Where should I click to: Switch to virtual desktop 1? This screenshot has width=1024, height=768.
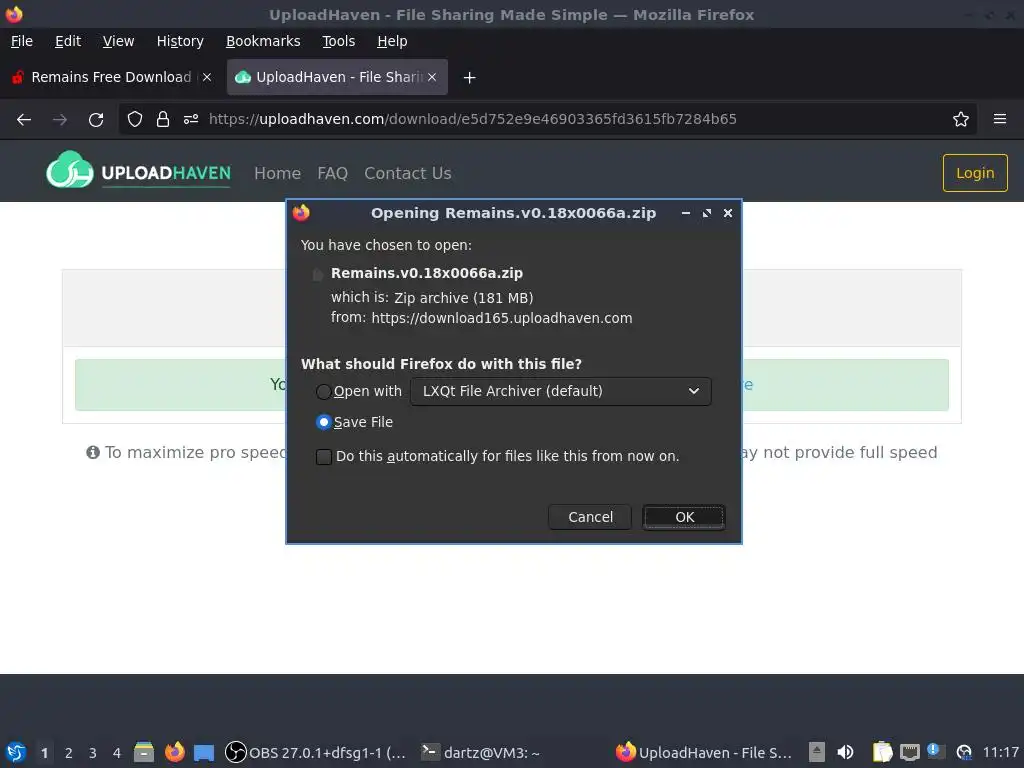(44, 753)
